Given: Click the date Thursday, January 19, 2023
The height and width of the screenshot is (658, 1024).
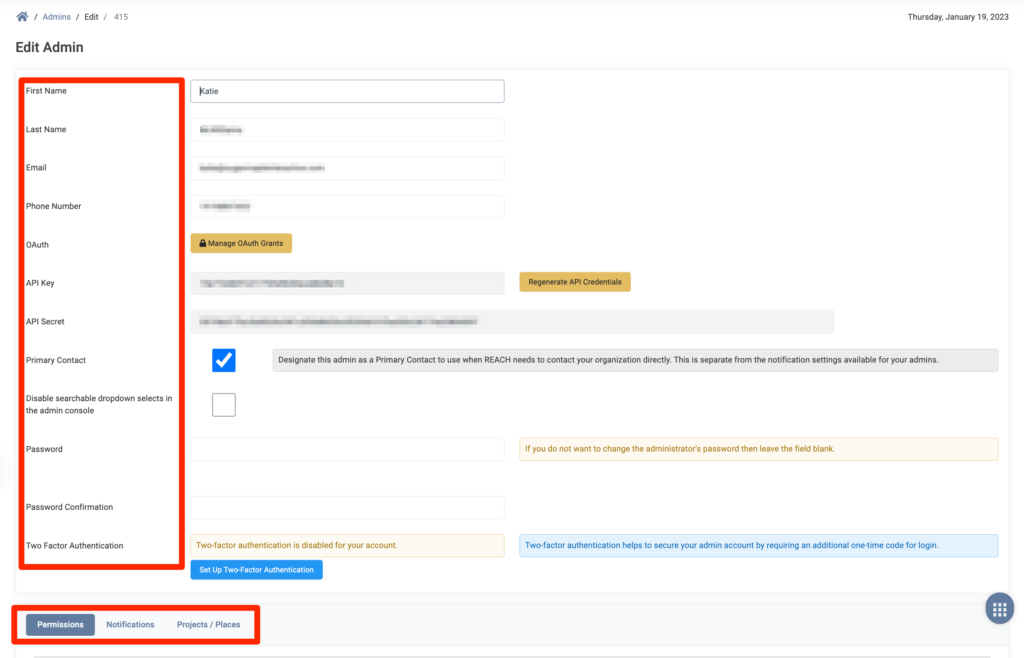Looking at the screenshot, I should point(958,17).
